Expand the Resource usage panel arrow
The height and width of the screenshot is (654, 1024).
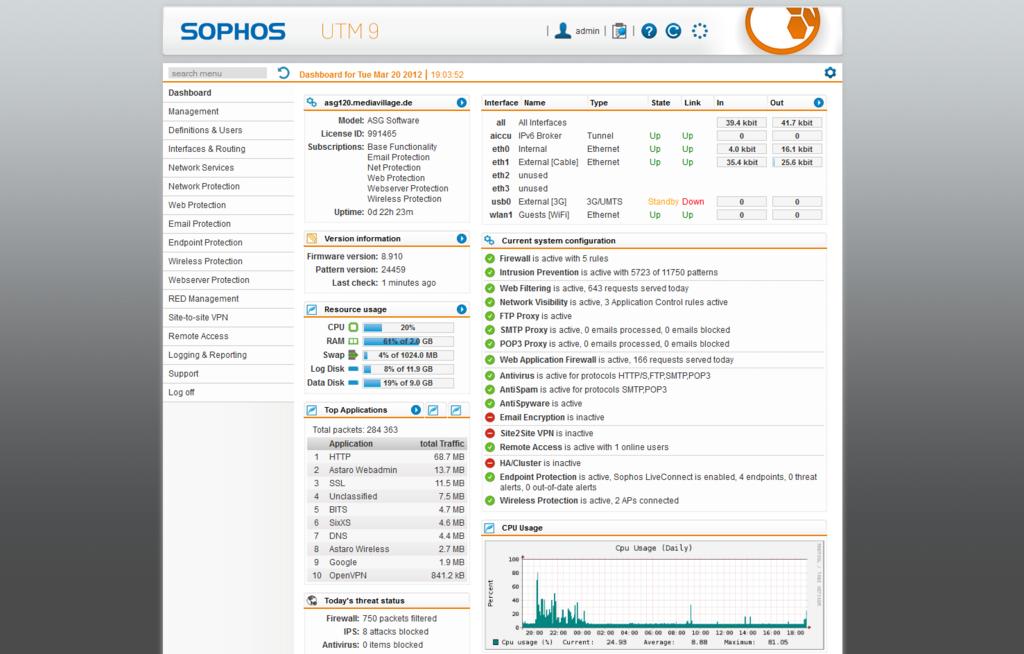coord(461,309)
